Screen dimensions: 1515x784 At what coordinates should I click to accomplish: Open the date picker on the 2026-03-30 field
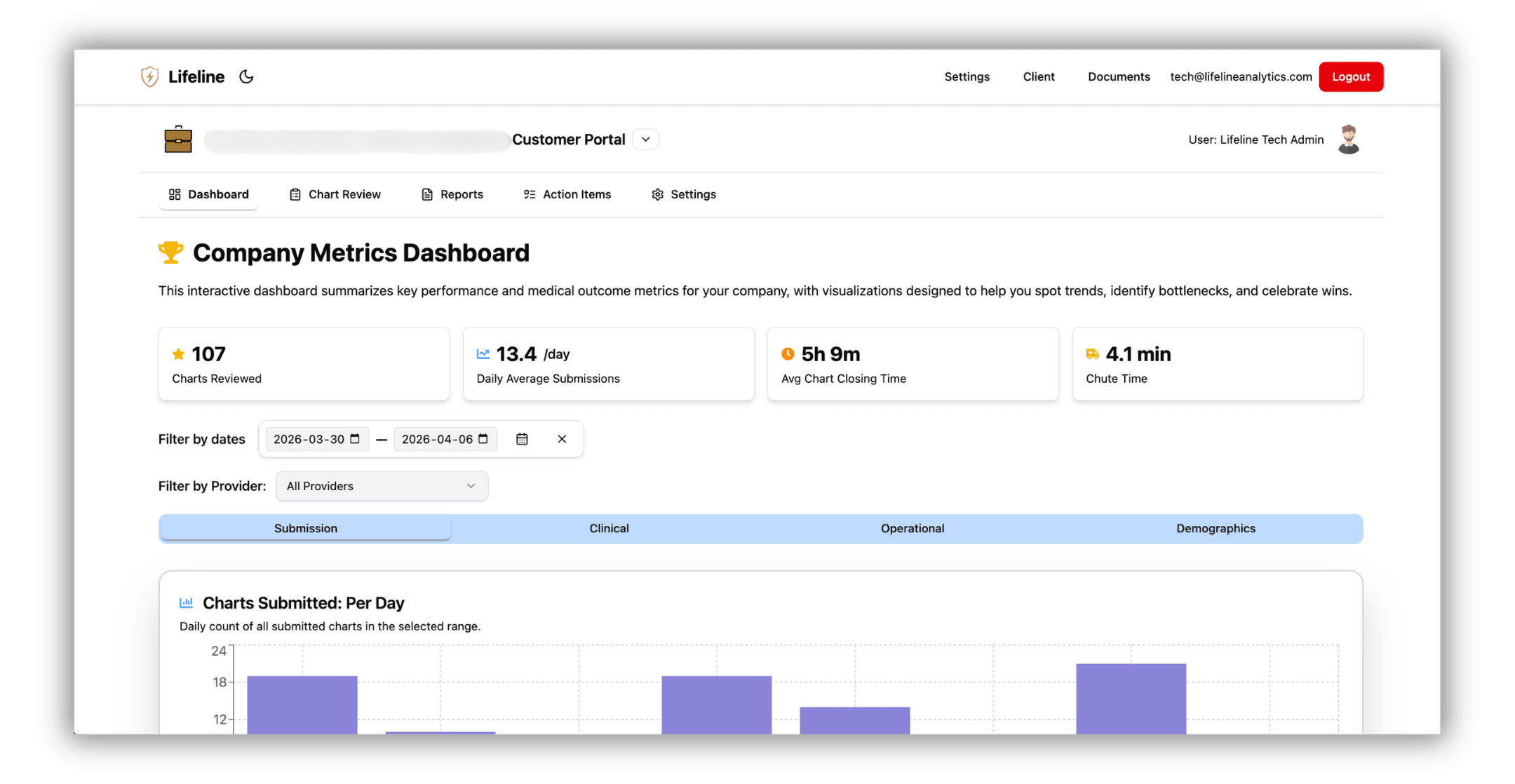[x=356, y=439]
